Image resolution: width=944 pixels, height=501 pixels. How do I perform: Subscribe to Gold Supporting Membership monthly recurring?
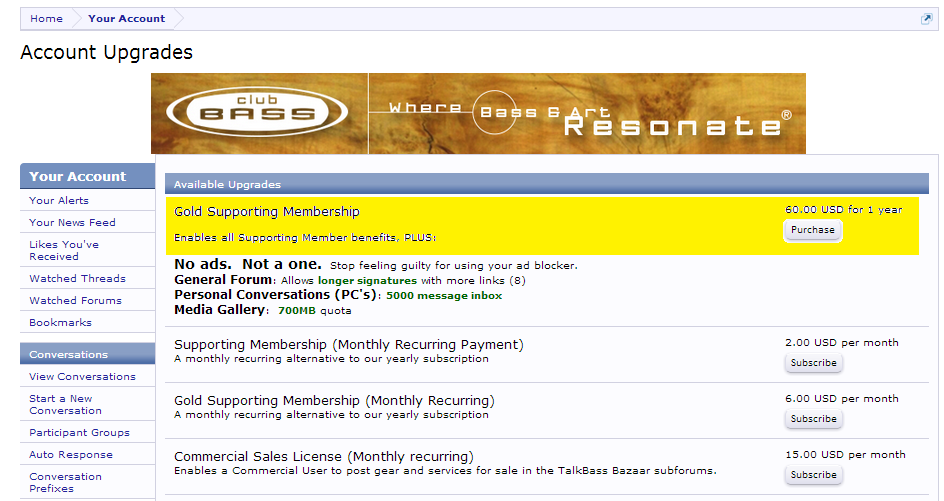click(x=813, y=419)
